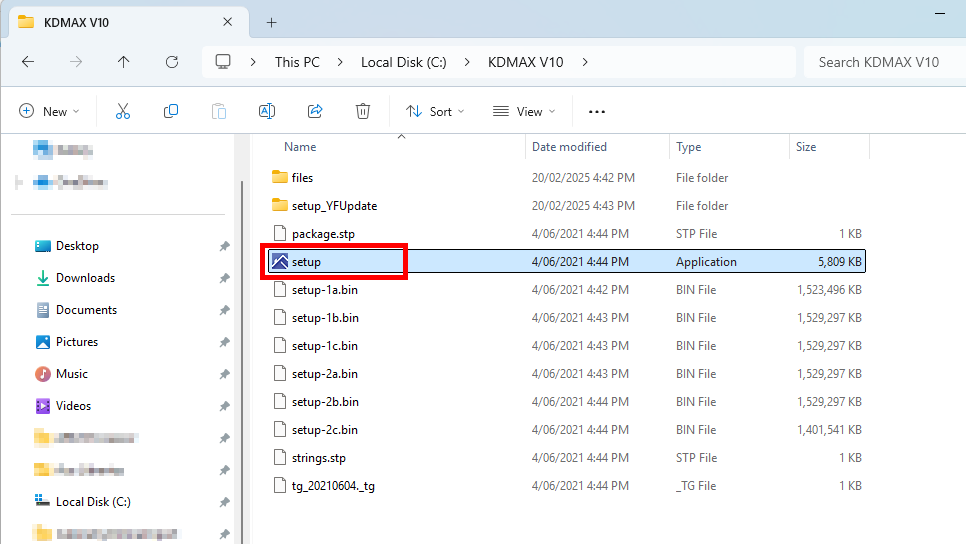Select the setup-1c.bin file

[x=567, y=346]
